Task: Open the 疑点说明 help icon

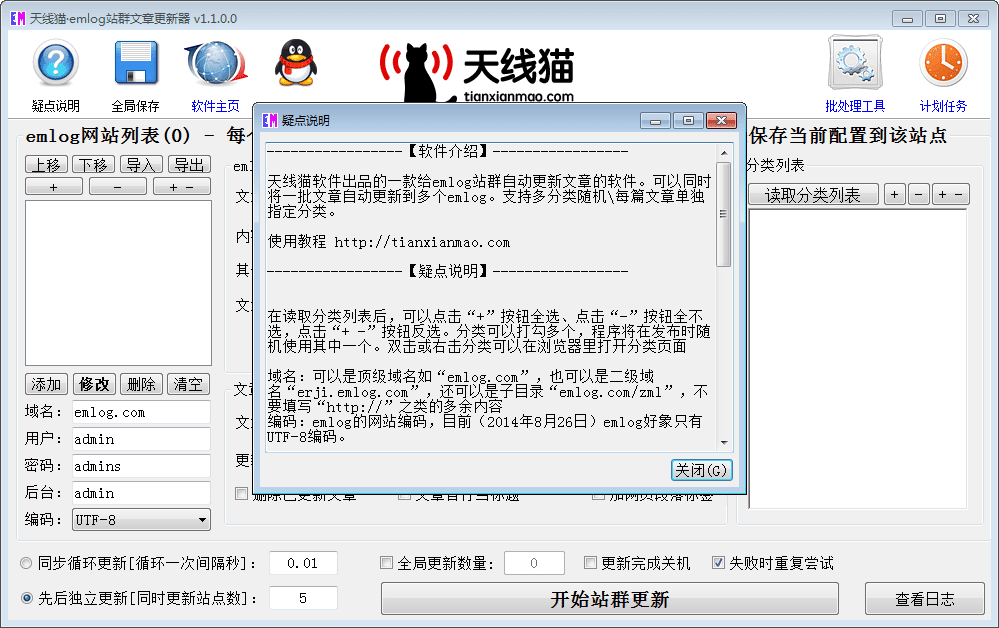Action: pyautogui.click(x=56, y=62)
